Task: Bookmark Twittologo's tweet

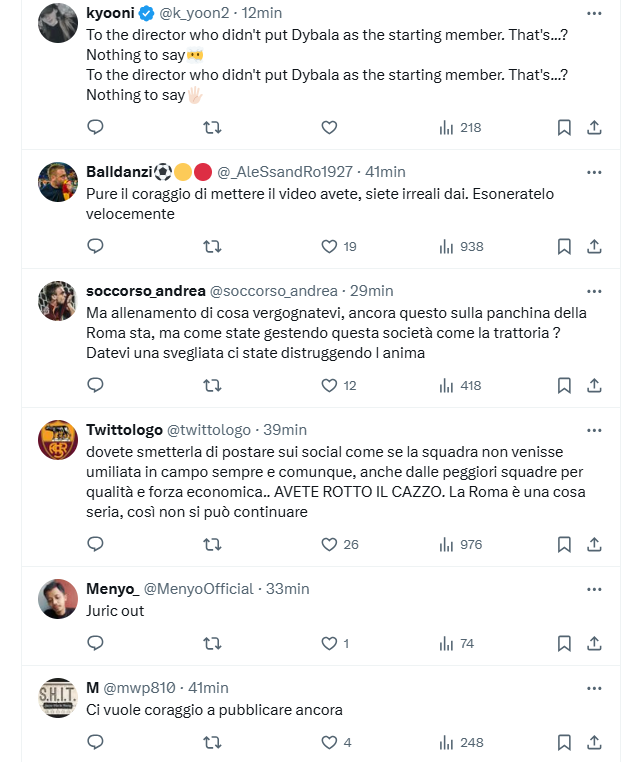Action: tap(564, 544)
